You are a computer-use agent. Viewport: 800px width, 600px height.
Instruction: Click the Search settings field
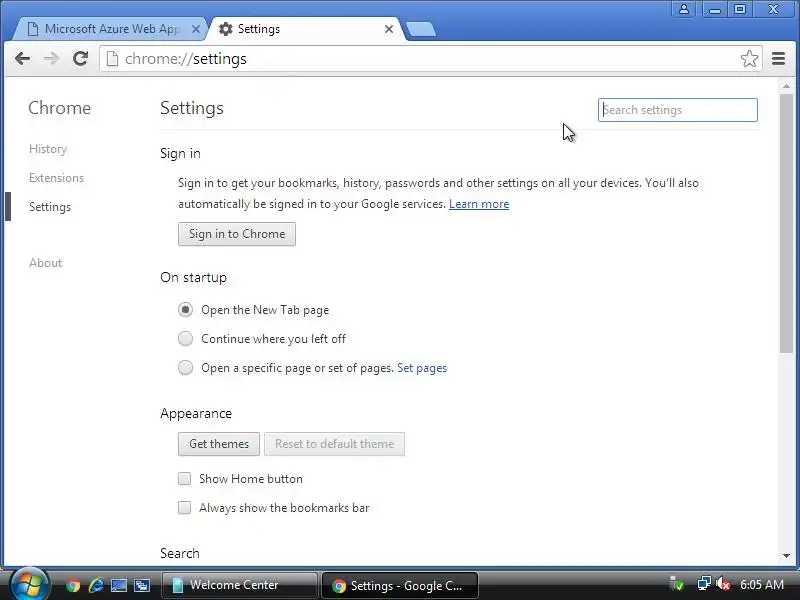[678, 110]
